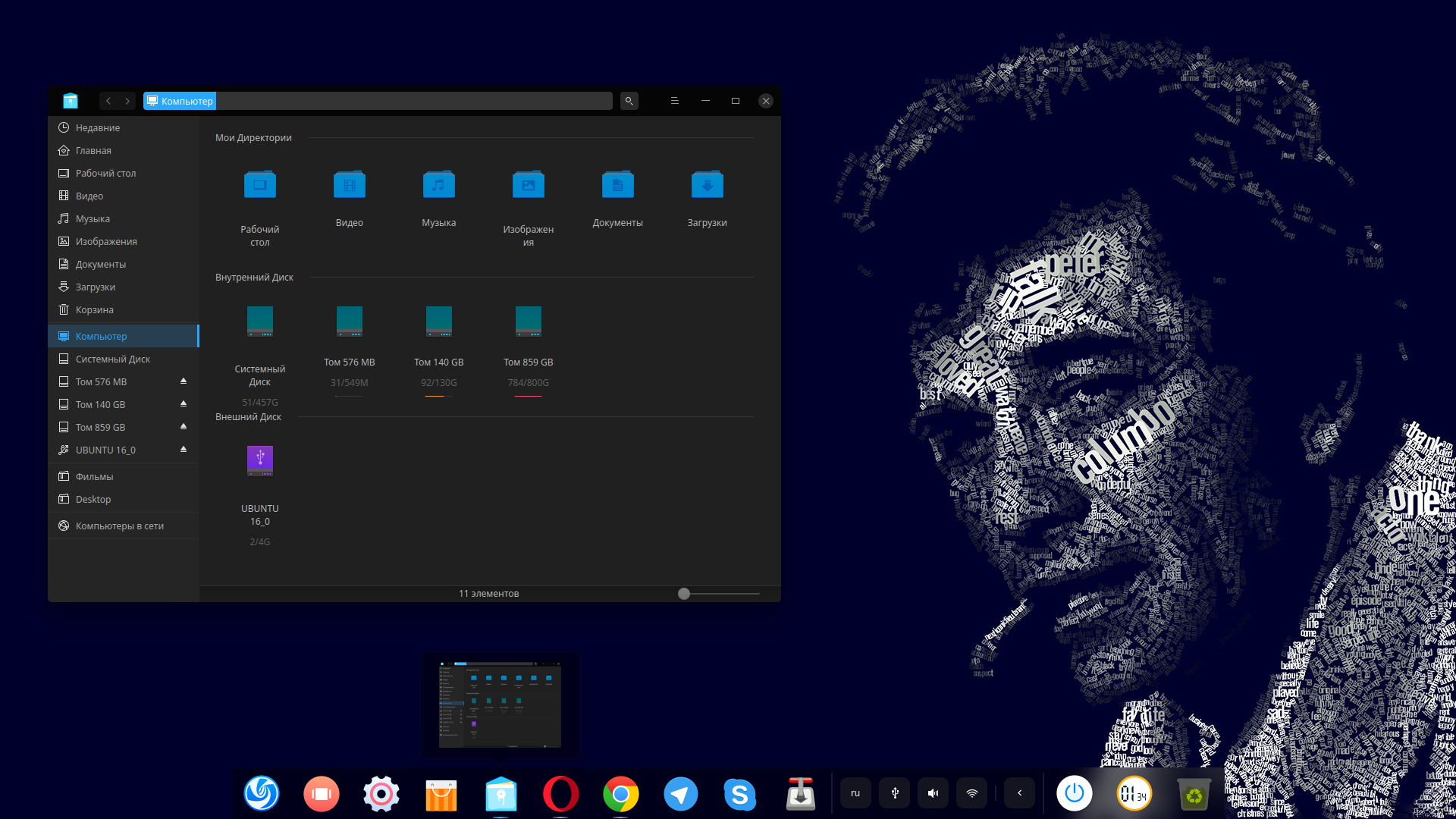The height and width of the screenshot is (819, 1456).
Task: Launch Telegram from dock
Action: [681, 794]
